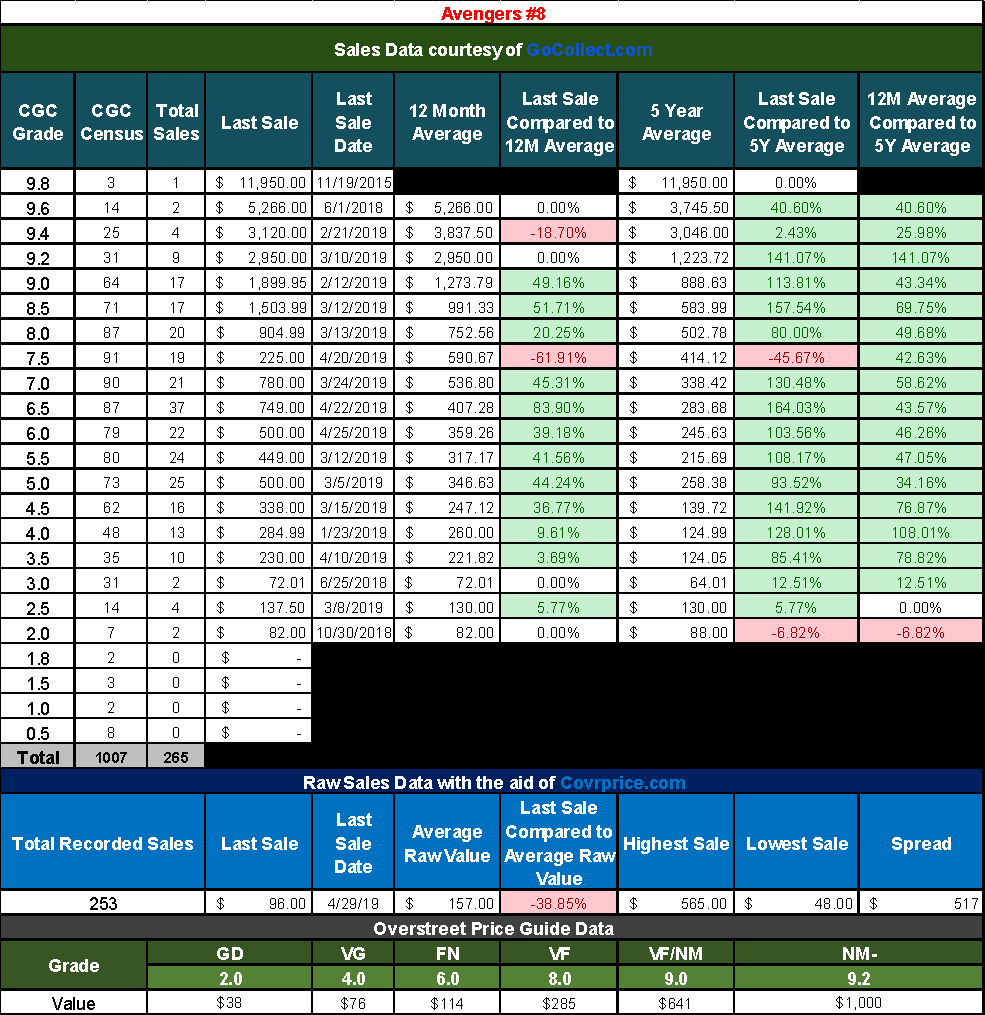Select the Average Raw Value header
This screenshot has width=985, height=1015.
coord(447,843)
